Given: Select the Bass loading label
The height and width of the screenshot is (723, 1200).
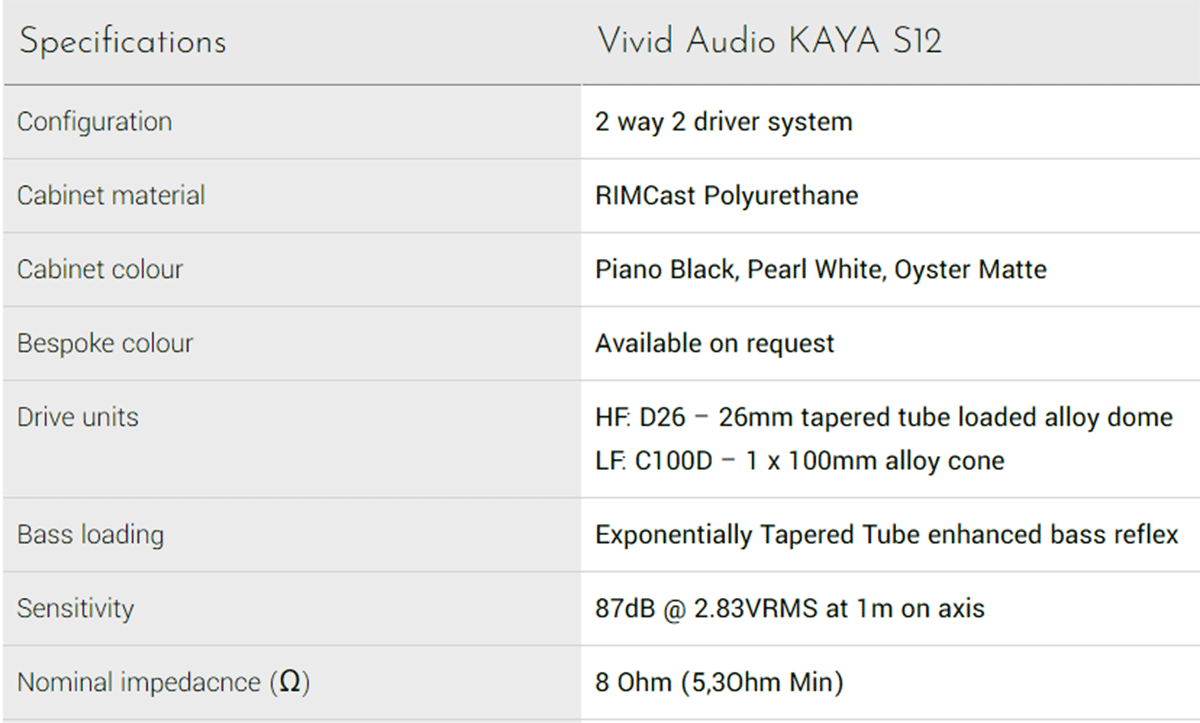Looking at the screenshot, I should point(90,535).
